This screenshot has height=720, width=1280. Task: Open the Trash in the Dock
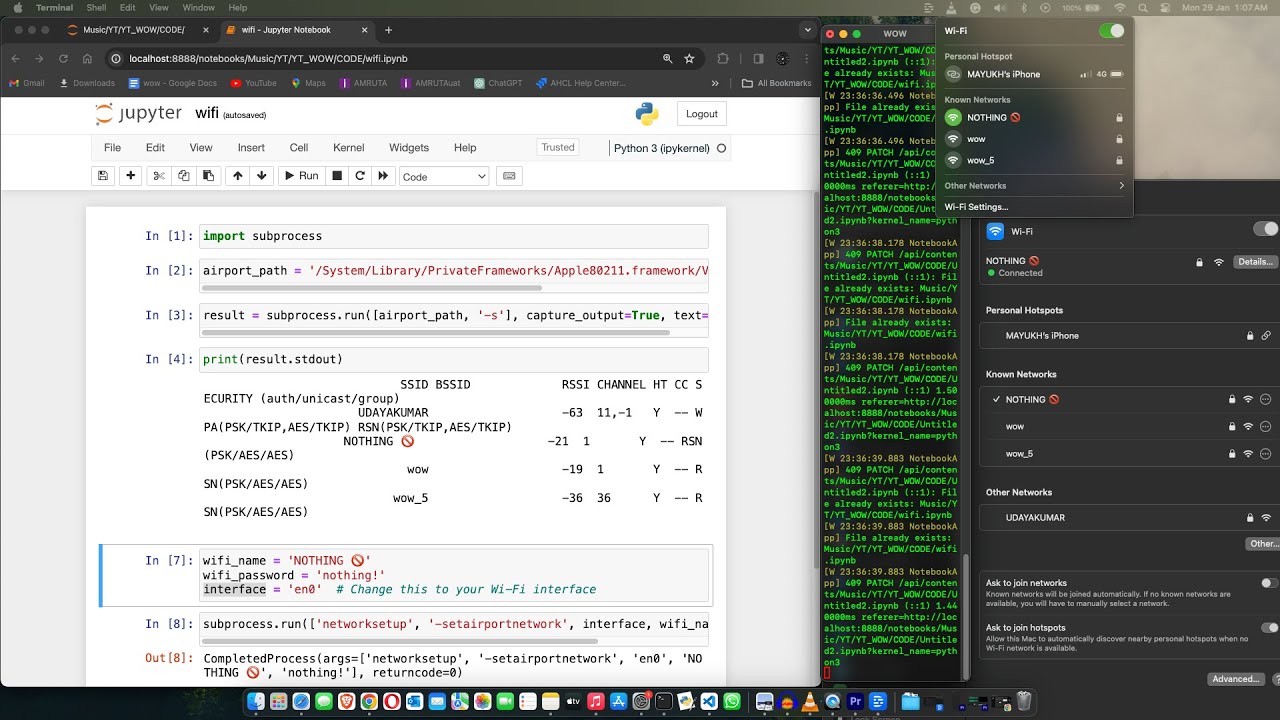tap(1024, 701)
